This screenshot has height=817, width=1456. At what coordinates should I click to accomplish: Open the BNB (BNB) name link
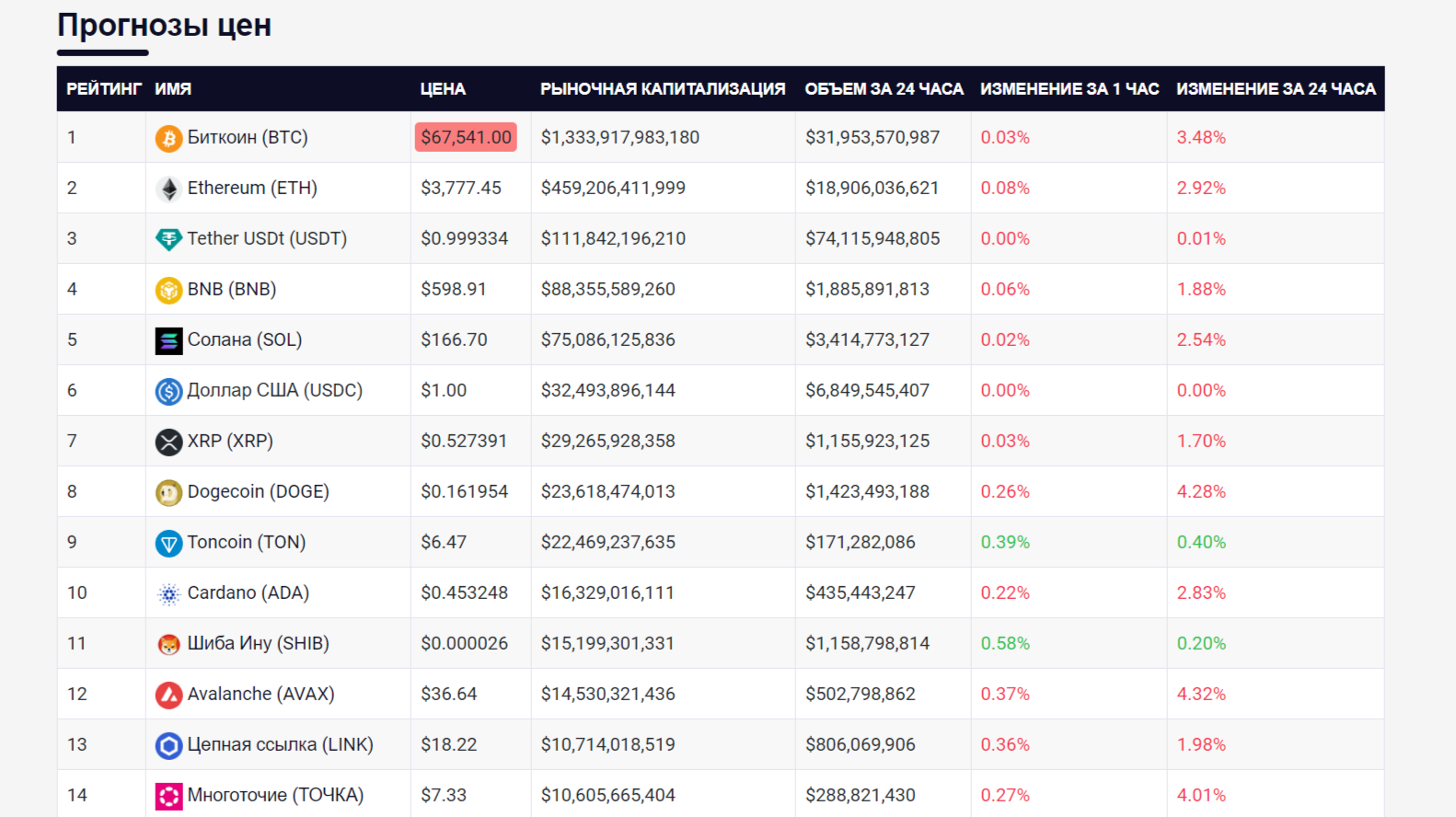tap(232, 289)
